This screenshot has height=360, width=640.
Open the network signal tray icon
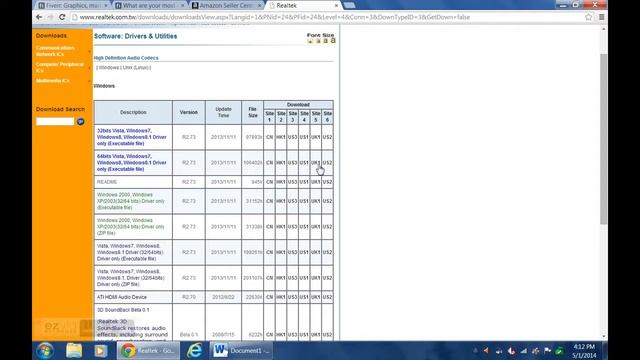(524, 351)
